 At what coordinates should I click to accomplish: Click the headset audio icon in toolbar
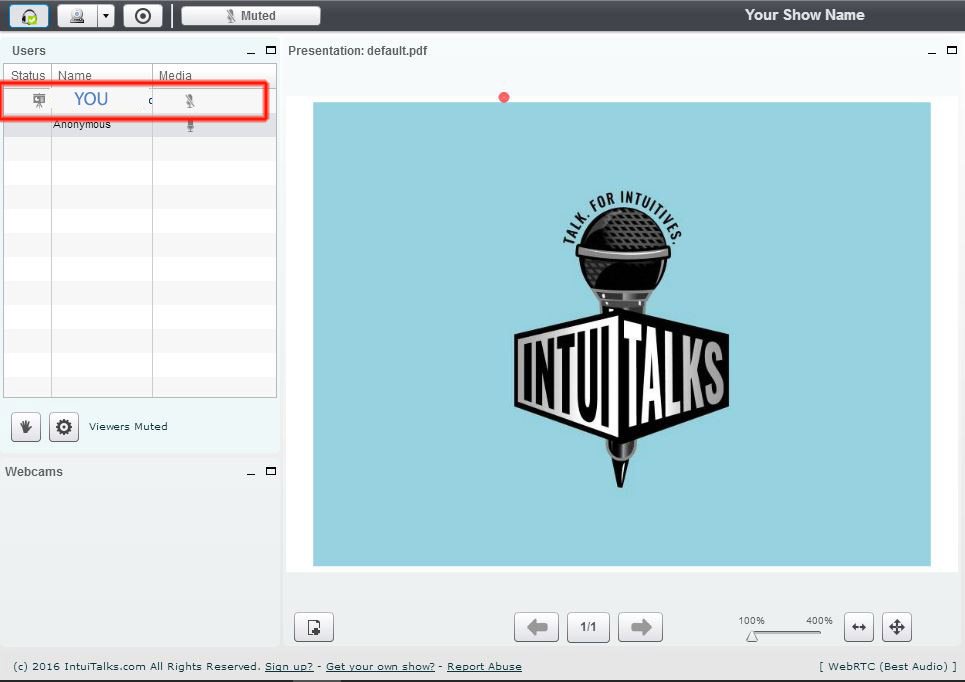click(x=29, y=16)
